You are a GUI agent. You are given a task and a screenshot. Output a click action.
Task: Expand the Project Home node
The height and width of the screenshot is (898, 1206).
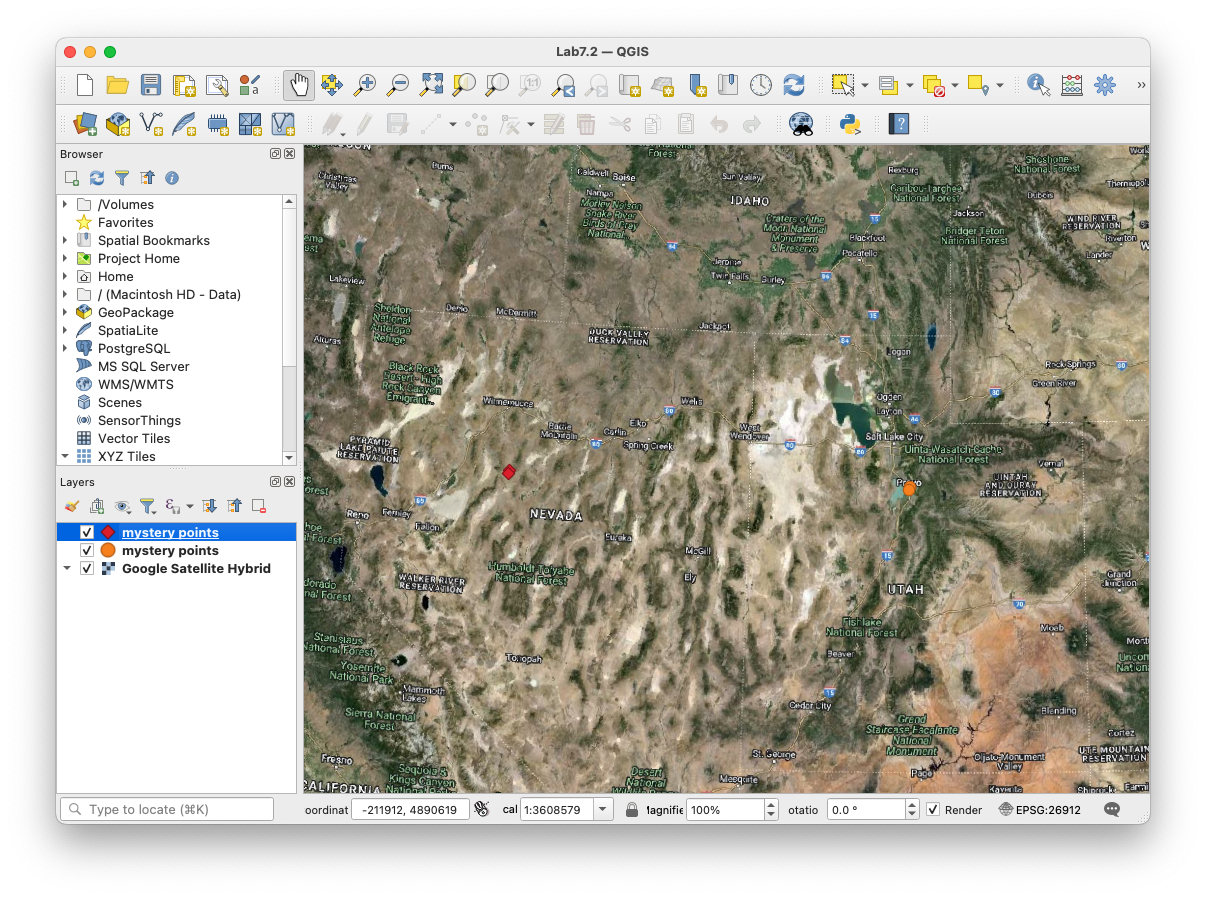[x=65, y=258]
